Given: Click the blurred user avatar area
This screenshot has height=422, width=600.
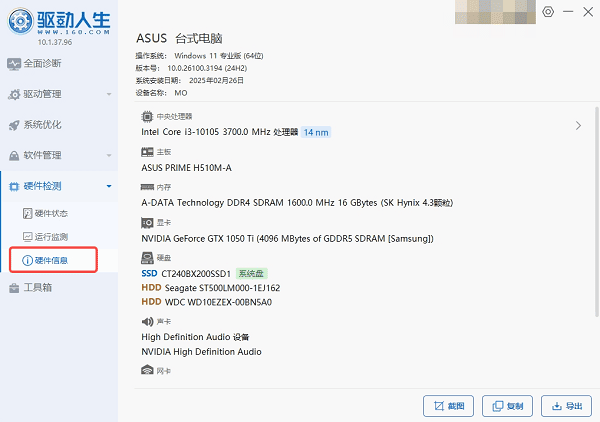Looking at the screenshot, I should coord(495,12).
